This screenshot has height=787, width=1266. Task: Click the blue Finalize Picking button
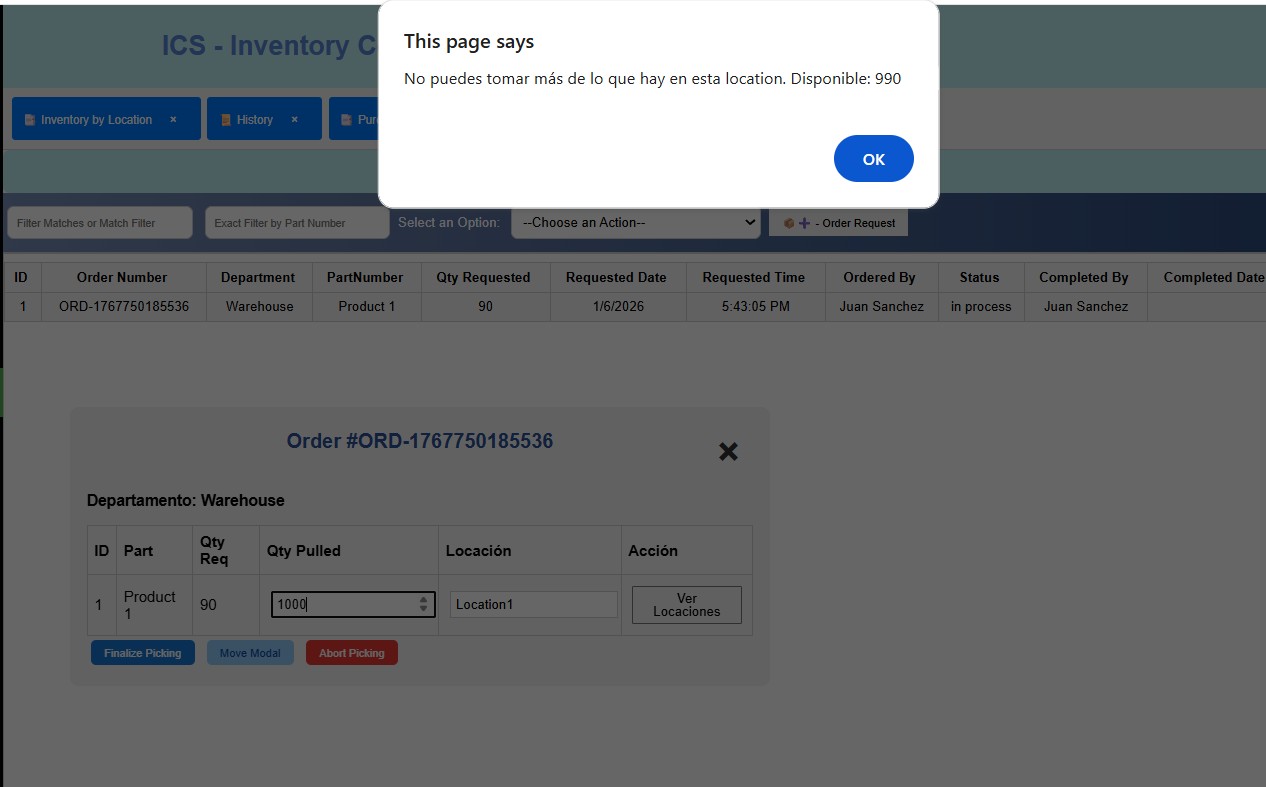pyautogui.click(x=142, y=653)
